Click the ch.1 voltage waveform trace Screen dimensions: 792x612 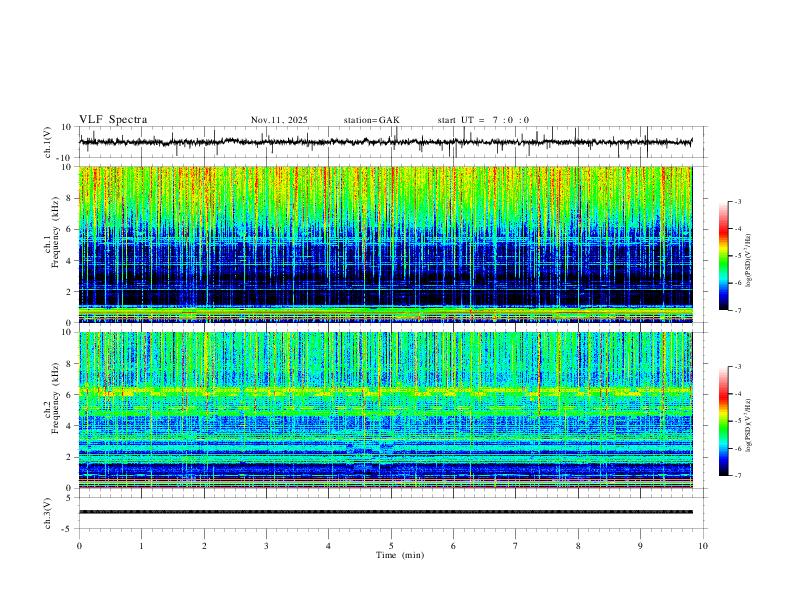[x=386, y=142]
